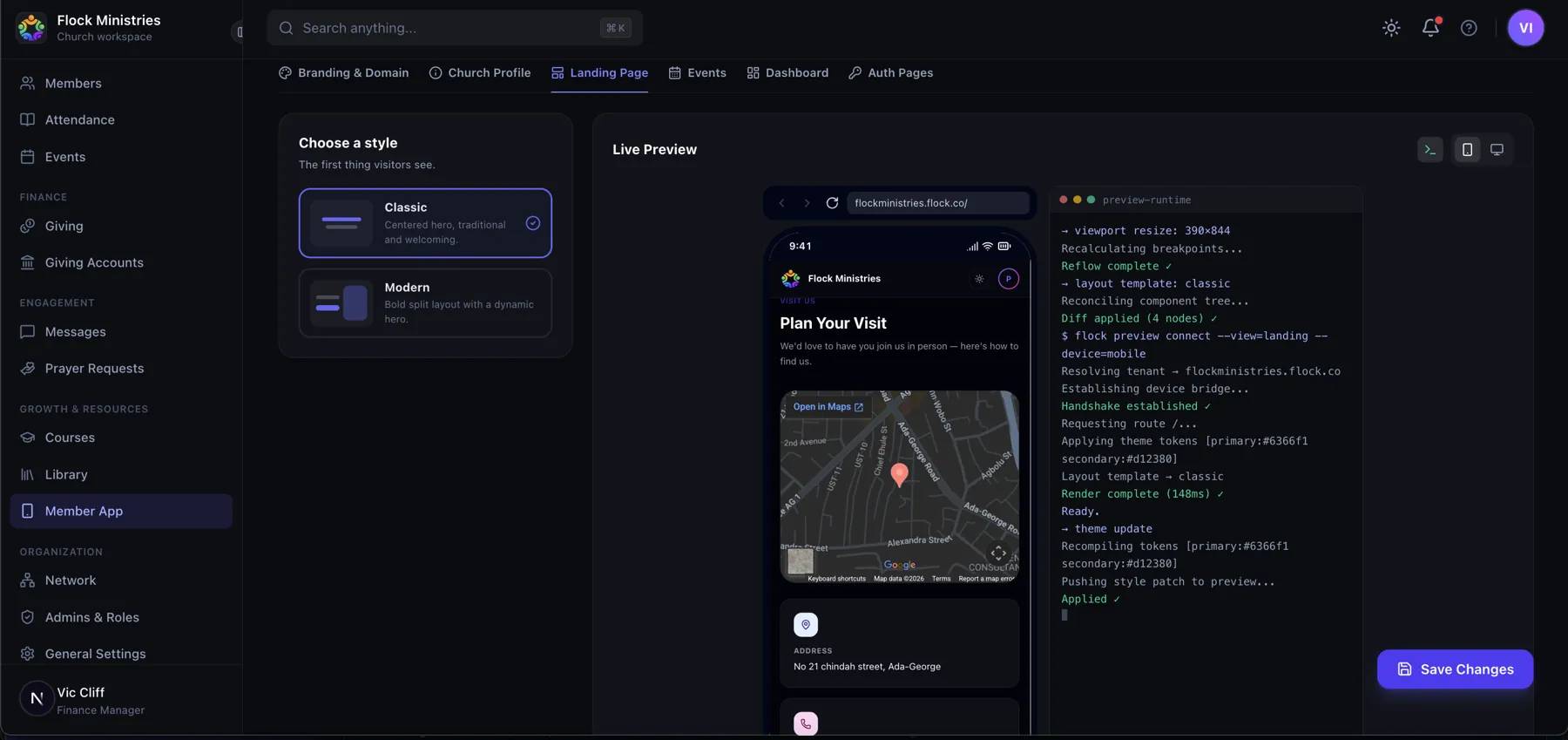The image size is (1568, 740).
Task: Collapse the sidebar panel toggle
Action: pos(238,31)
